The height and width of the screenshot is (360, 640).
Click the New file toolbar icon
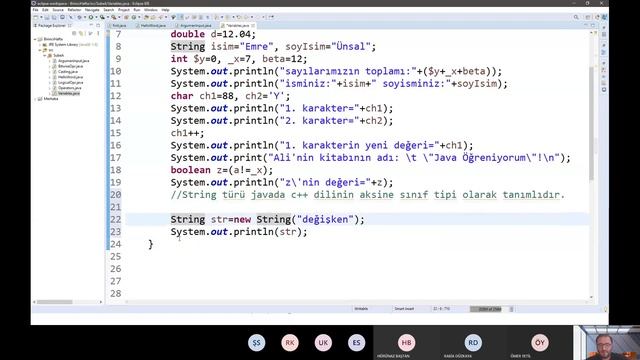(36, 17)
